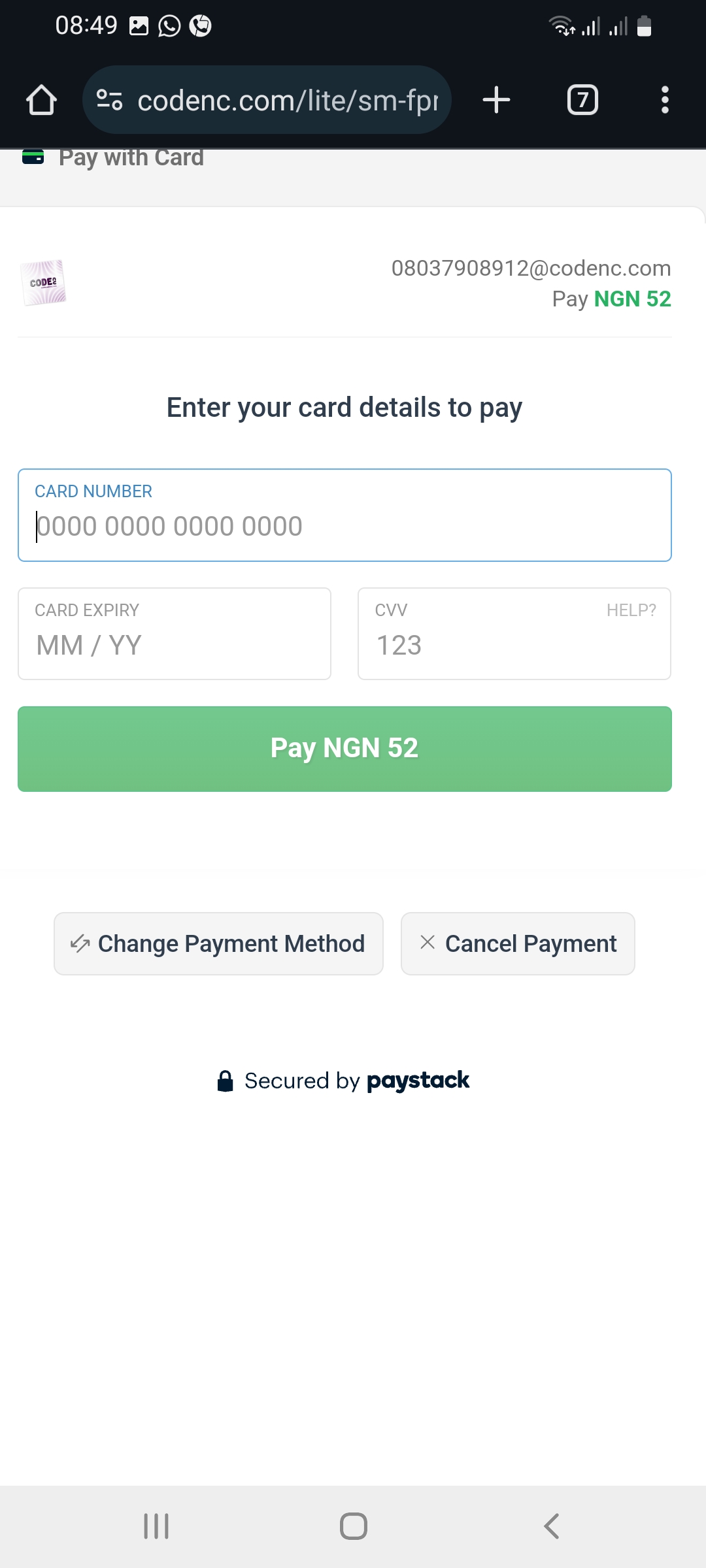Tap the codenc.com URL address bar

(x=288, y=100)
